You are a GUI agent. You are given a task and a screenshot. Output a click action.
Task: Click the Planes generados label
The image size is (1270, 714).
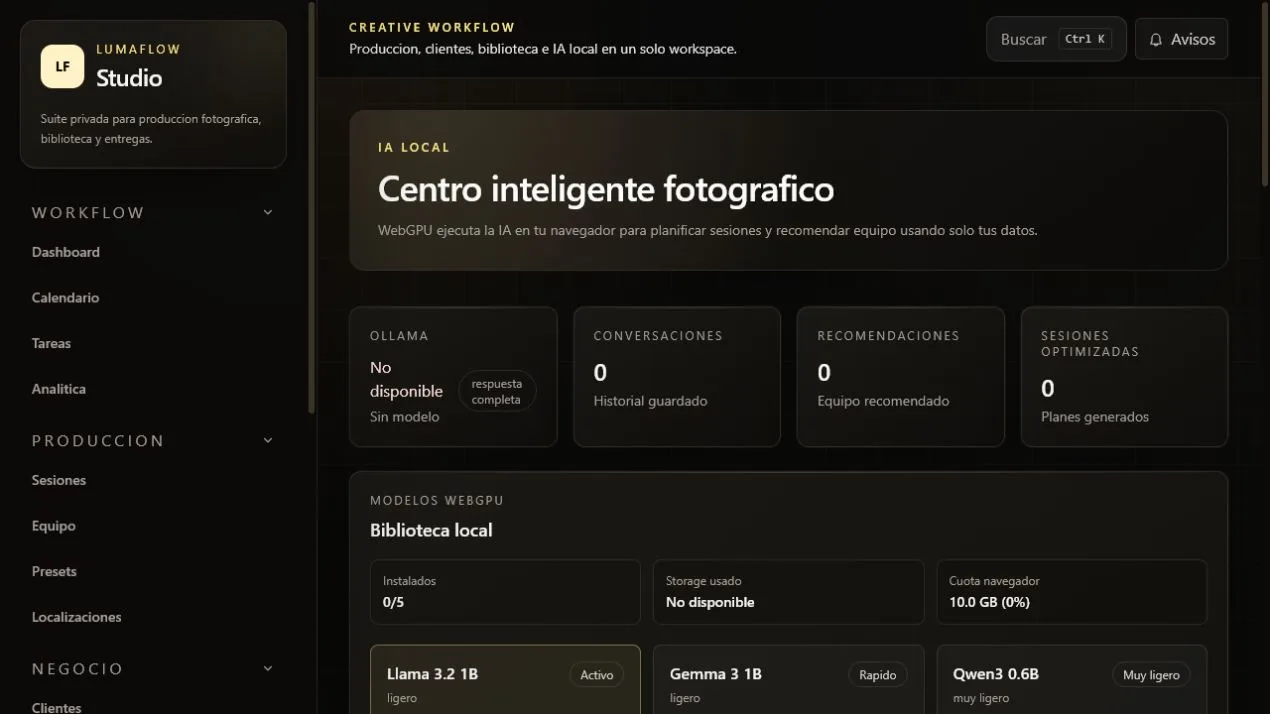click(1095, 417)
